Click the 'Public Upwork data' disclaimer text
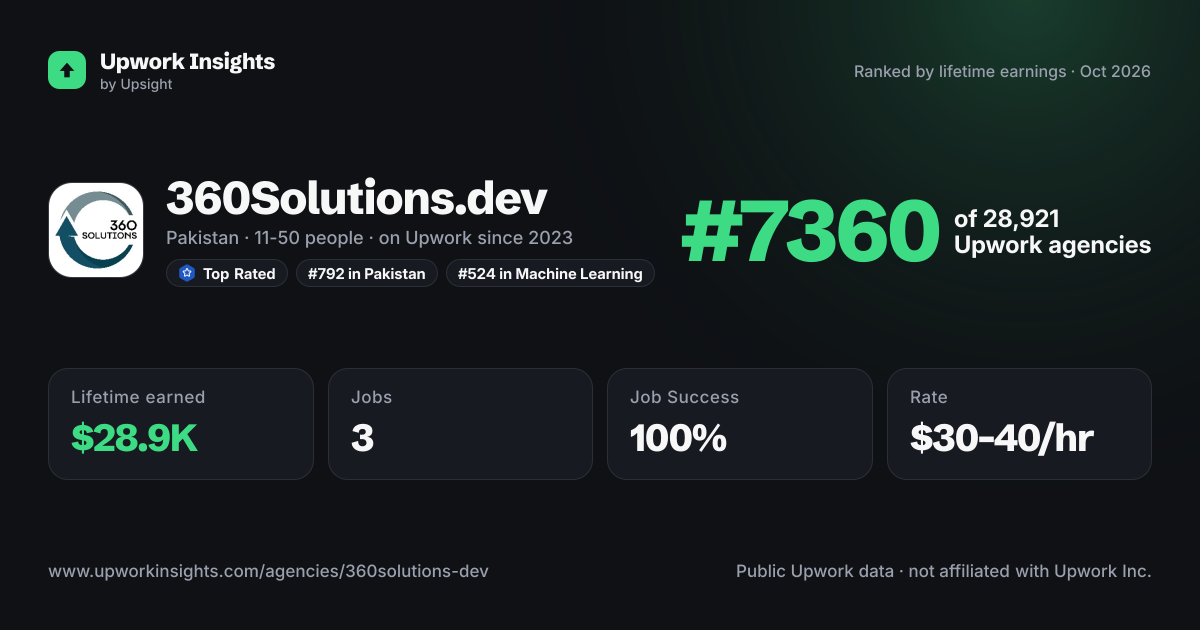The width and height of the screenshot is (1200, 630). tap(944, 572)
